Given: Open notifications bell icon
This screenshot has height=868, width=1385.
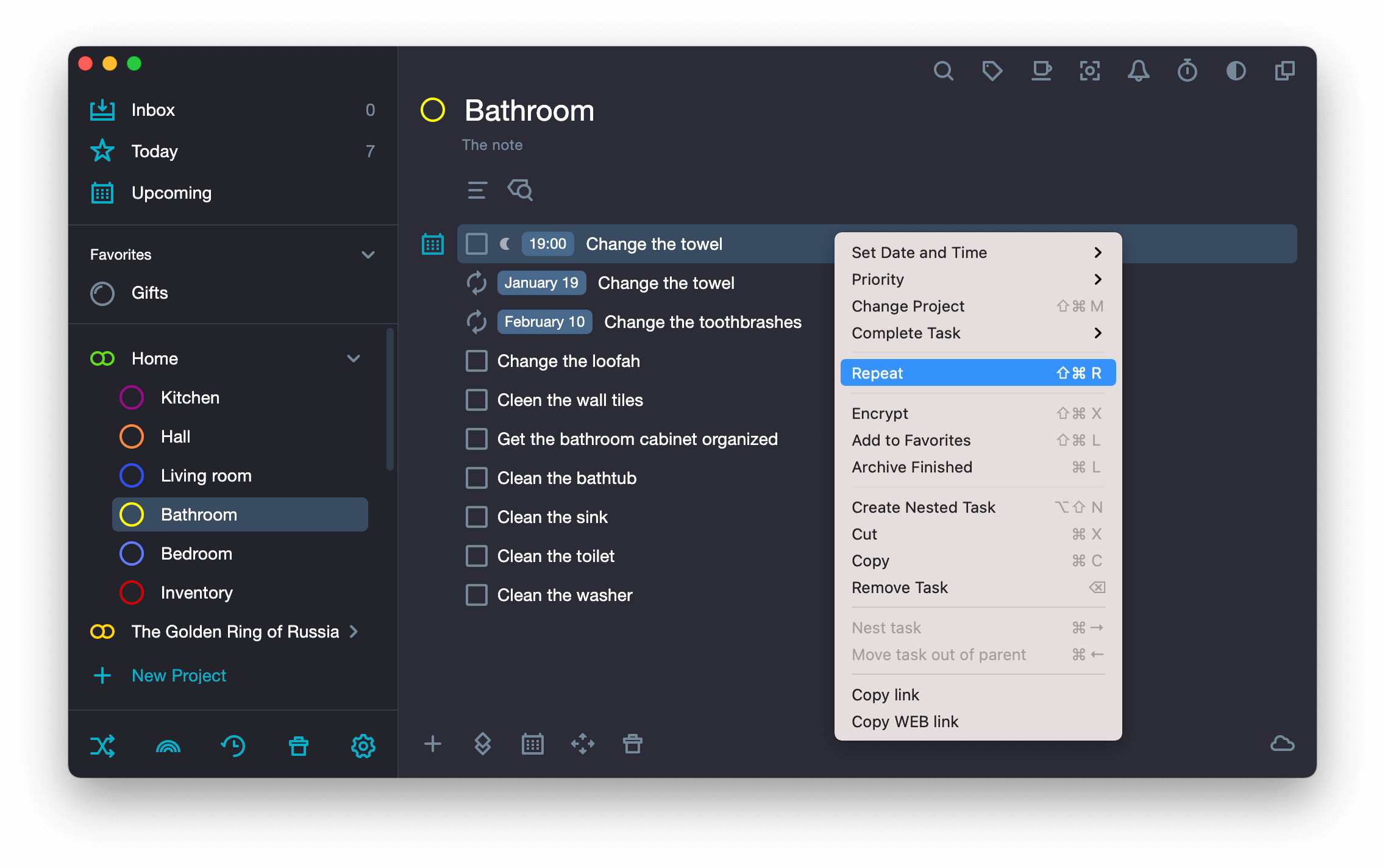Looking at the screenshot, I should [x=1138, y=71].
